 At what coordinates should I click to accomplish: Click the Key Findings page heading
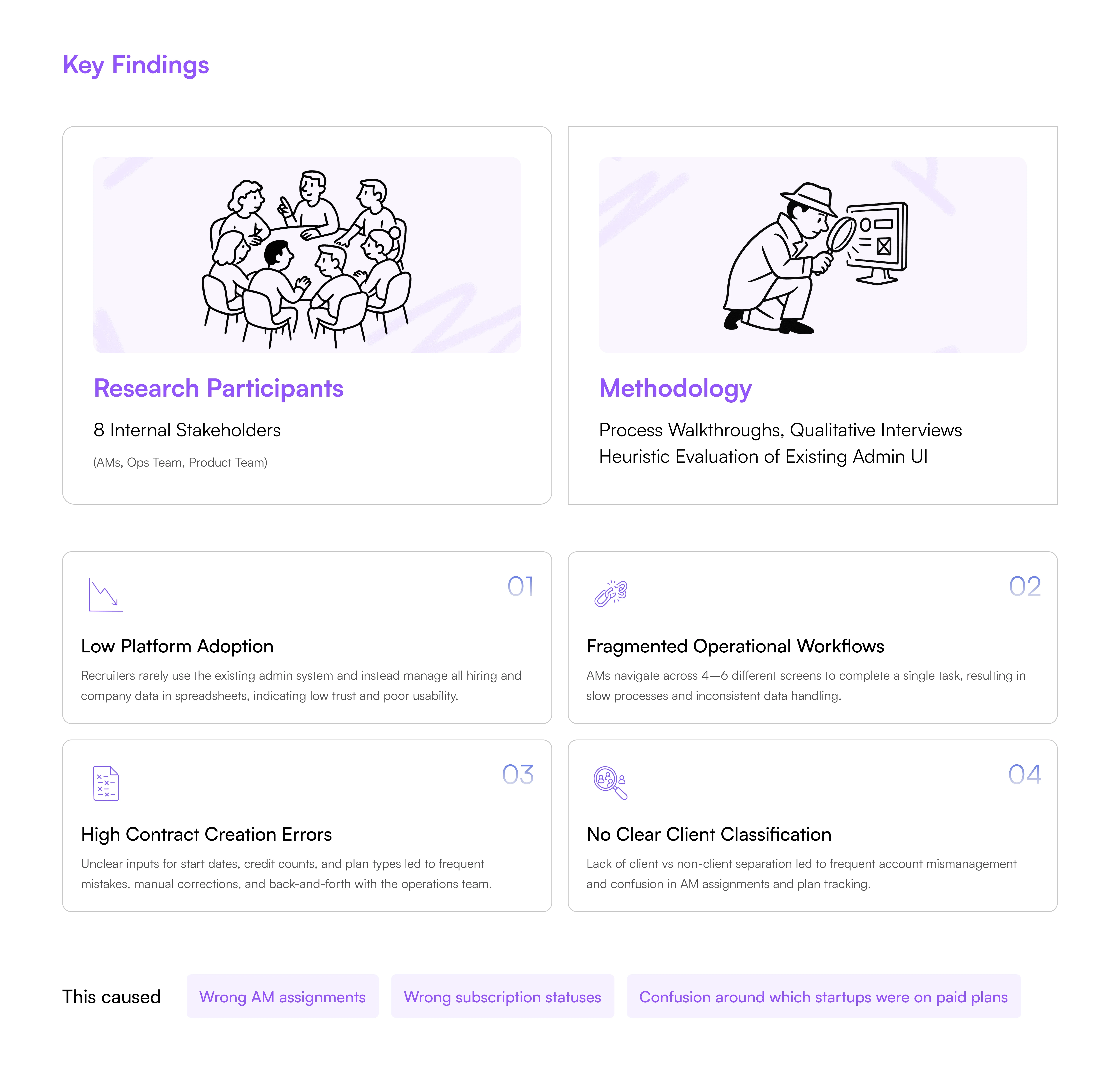pyautogui.click(x=136, y=65)
